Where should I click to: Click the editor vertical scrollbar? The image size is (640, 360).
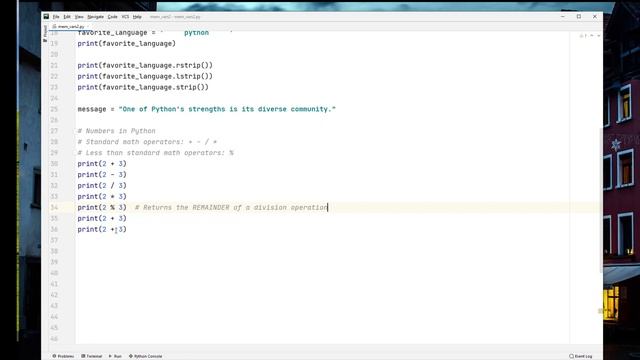[601, 200]
